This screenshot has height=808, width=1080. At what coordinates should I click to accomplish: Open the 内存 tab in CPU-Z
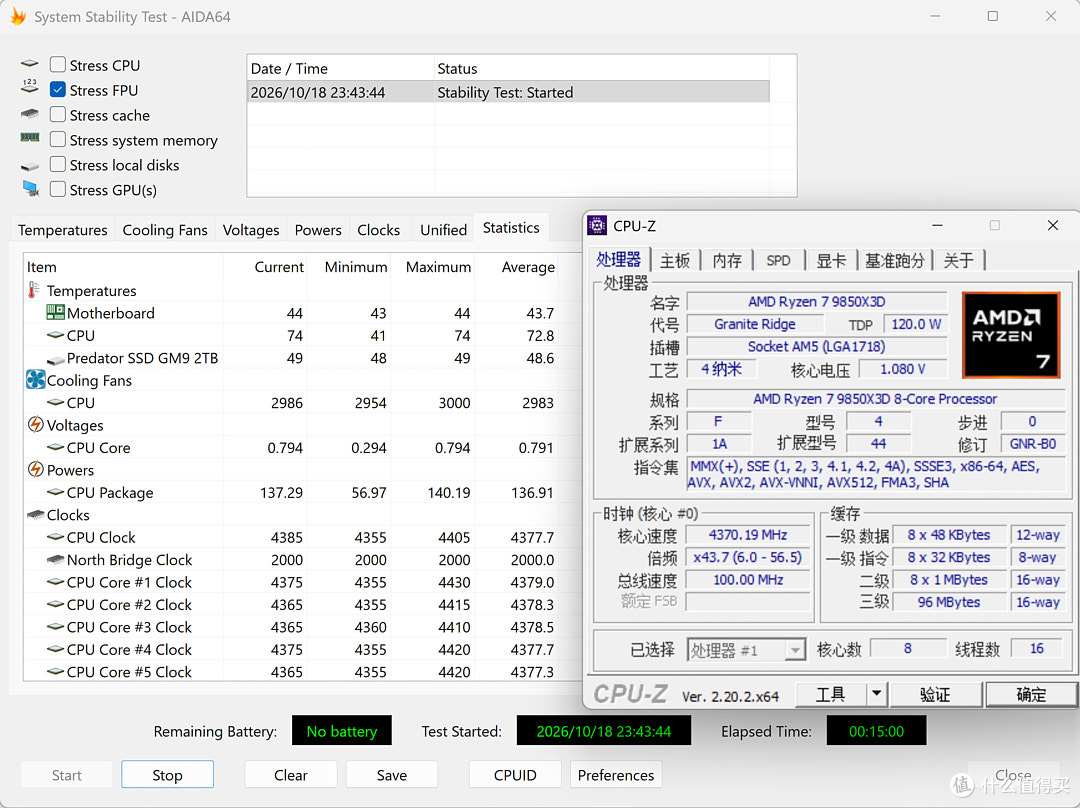727,260
